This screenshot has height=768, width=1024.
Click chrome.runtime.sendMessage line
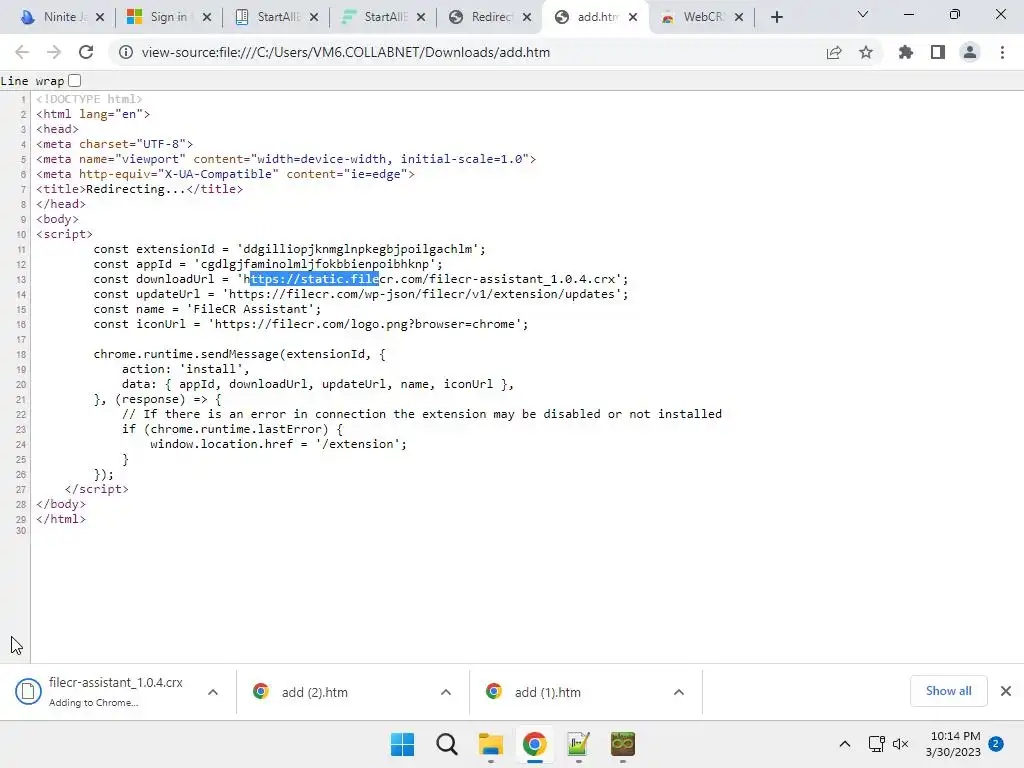point(239,355)
